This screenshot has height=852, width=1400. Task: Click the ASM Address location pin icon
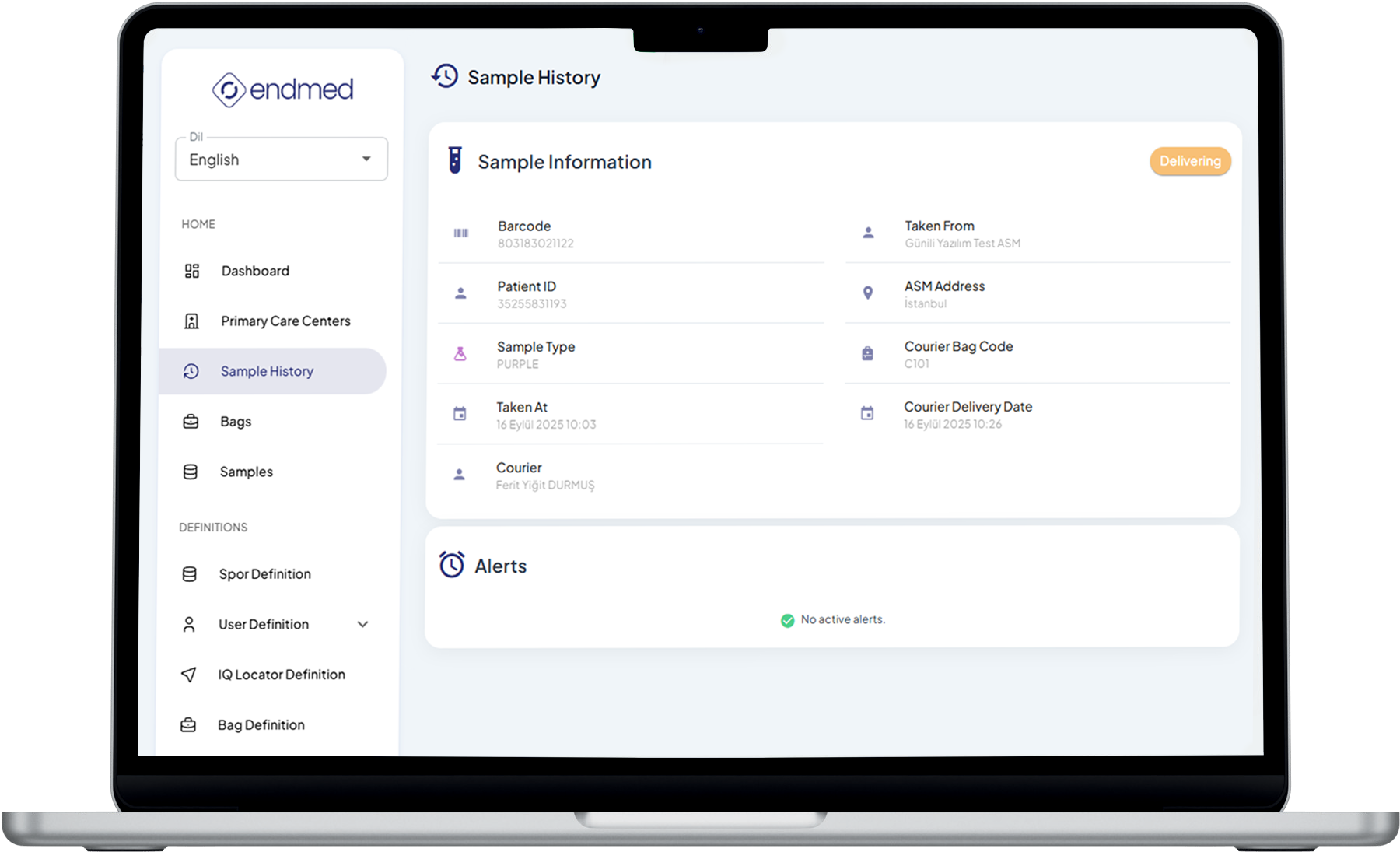pos(868,293)
